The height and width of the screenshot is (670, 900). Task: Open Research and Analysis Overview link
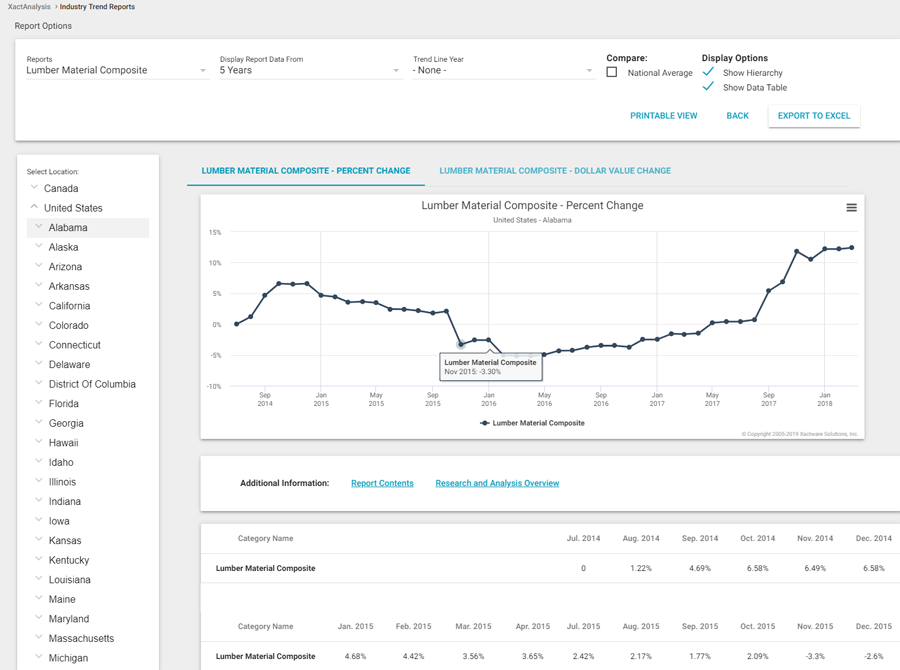(x=497, y=483)
